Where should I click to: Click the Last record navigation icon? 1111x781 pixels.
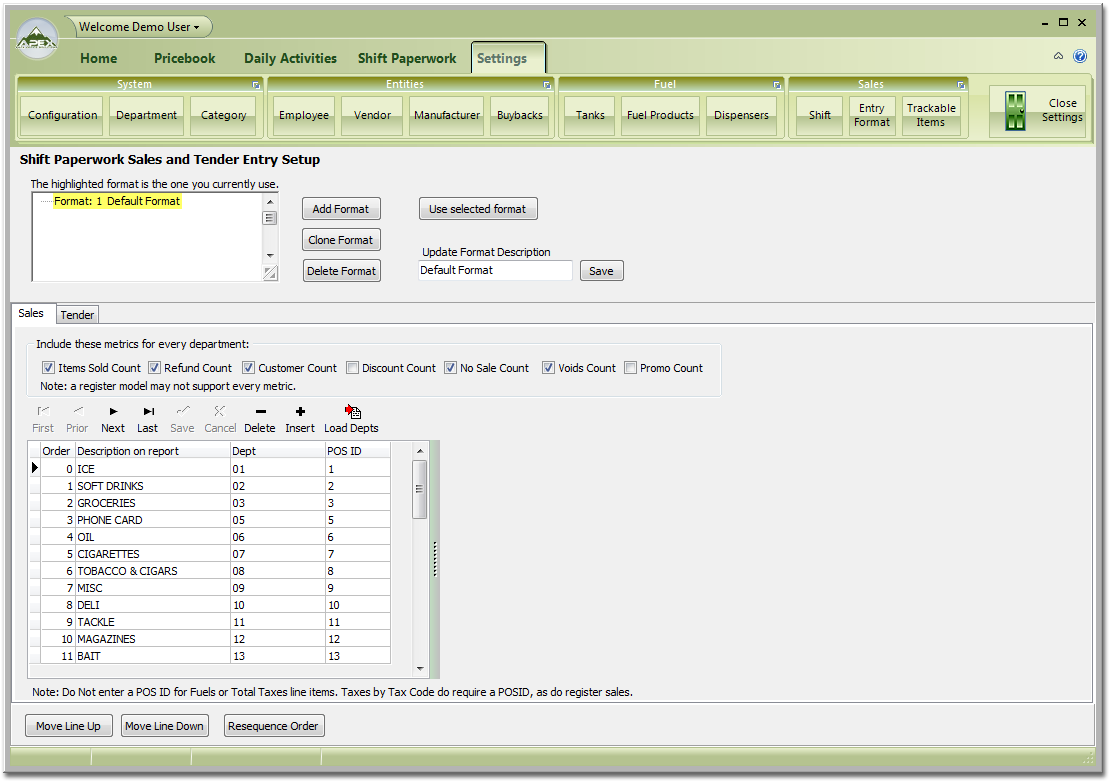click(147, 411)
